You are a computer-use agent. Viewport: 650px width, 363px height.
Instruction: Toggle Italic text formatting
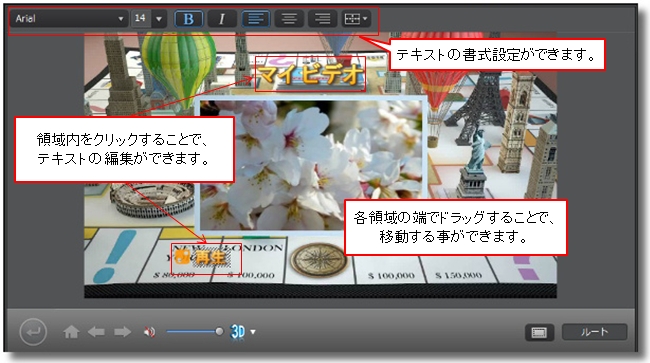pos(222,19)
